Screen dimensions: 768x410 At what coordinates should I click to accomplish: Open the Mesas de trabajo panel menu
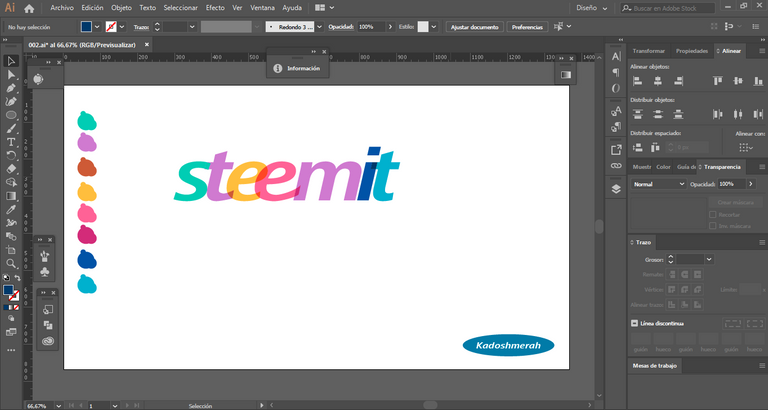click(x=762, y=365)
